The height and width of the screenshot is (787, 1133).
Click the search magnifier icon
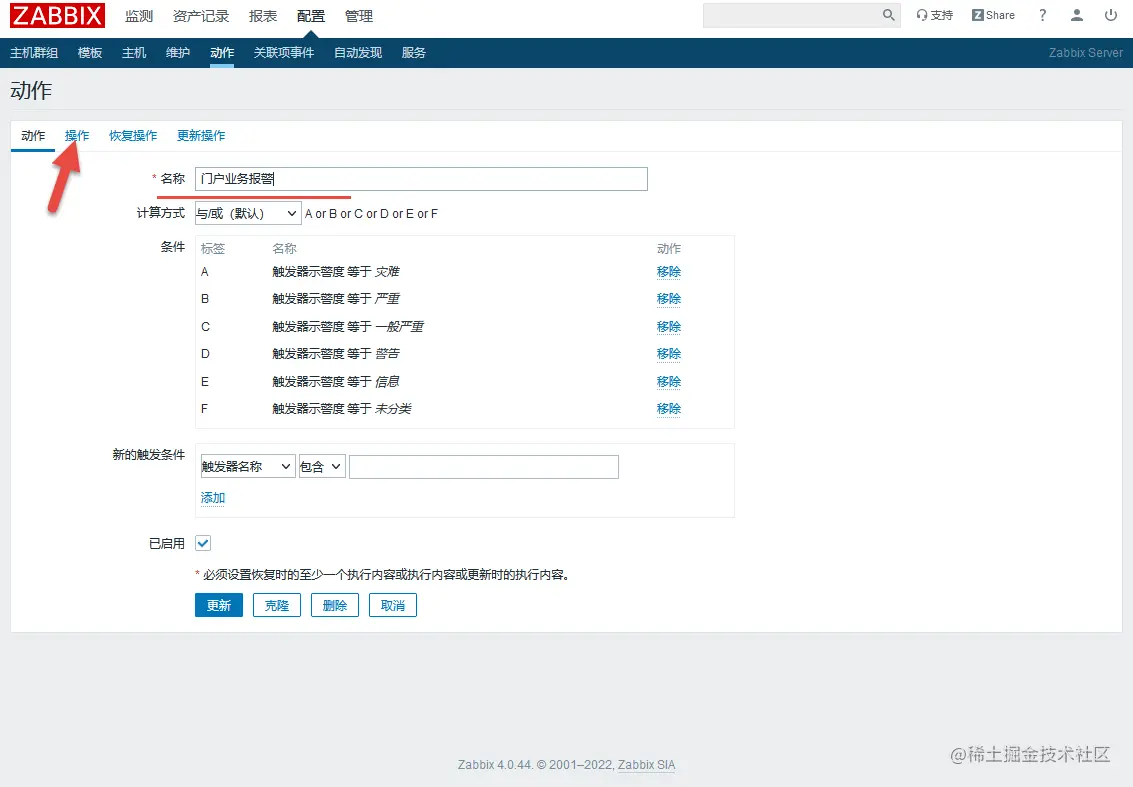coord(888,15)
